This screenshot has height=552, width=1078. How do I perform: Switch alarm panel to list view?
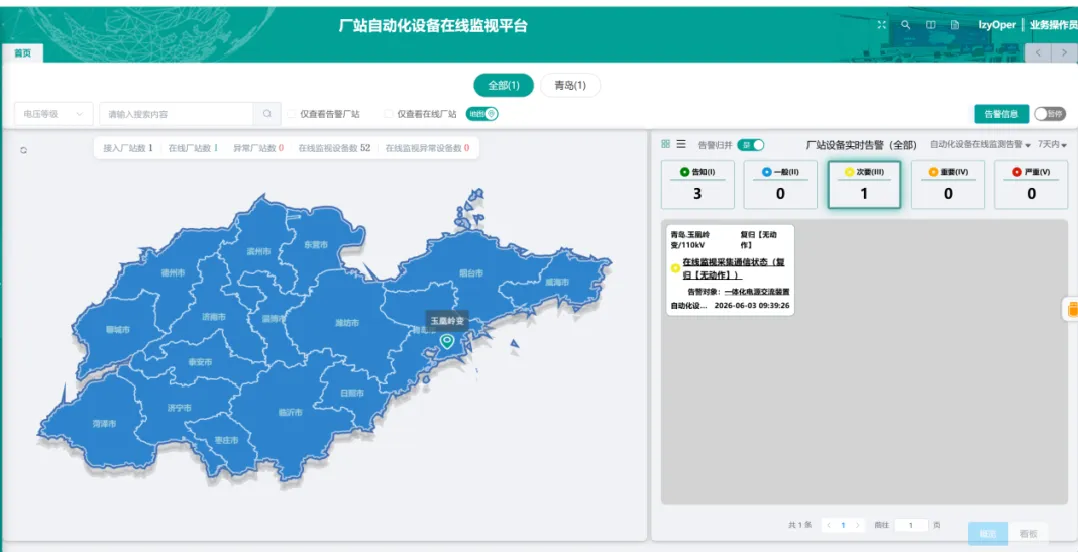tap(681, 144)
